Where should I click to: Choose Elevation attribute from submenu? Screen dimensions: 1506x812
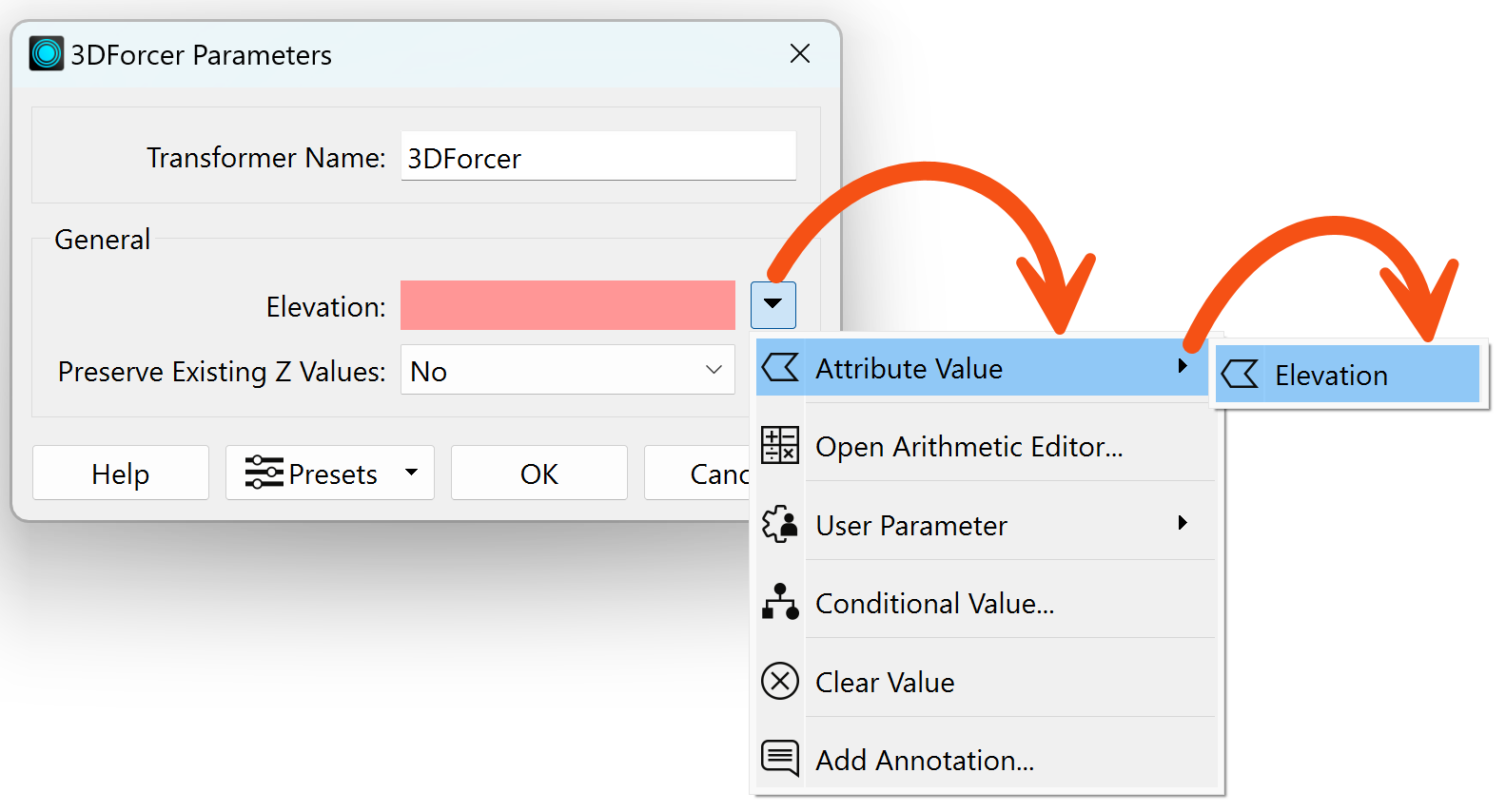[1347, 375]
